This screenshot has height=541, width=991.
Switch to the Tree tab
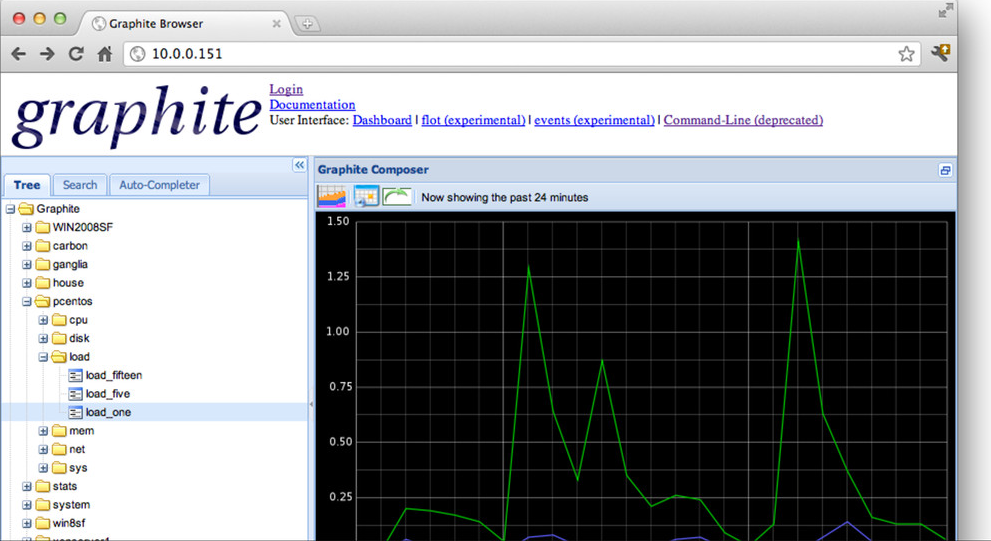27,185
